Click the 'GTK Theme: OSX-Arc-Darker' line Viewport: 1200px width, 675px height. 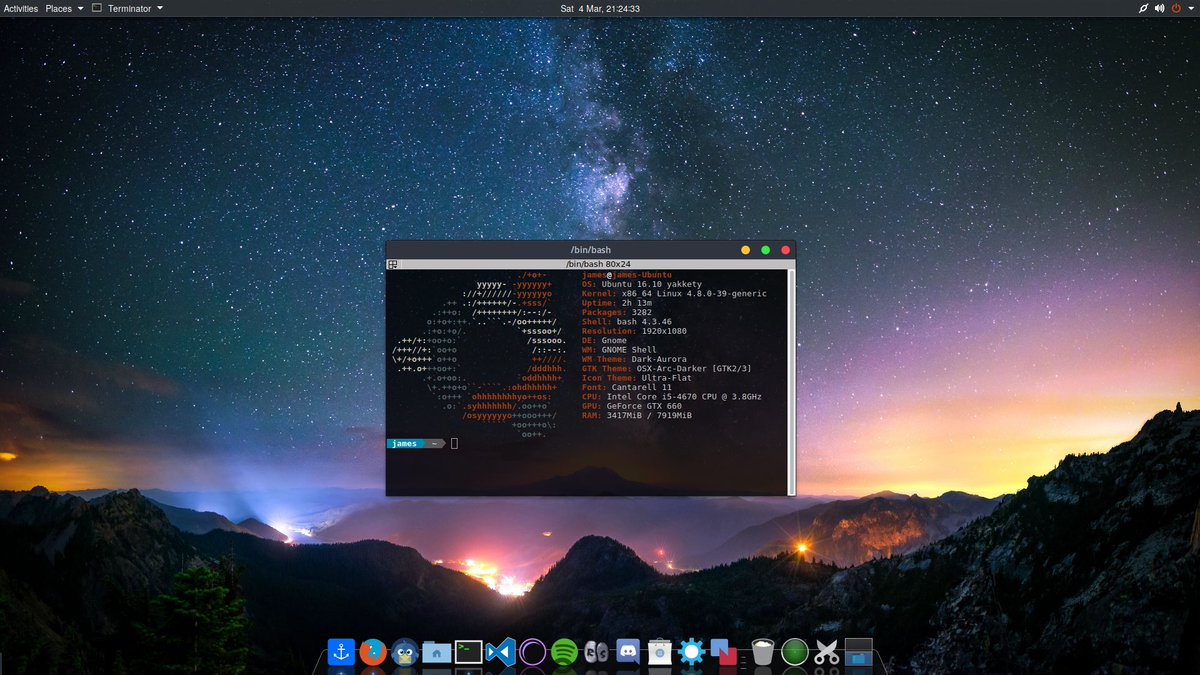tap(667, 368)
